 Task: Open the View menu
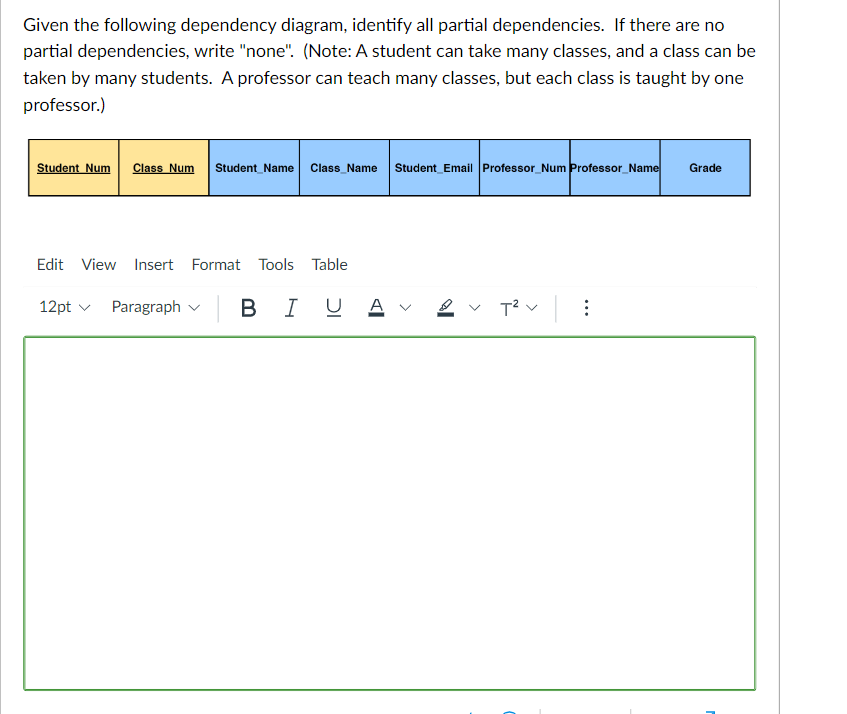98,264
